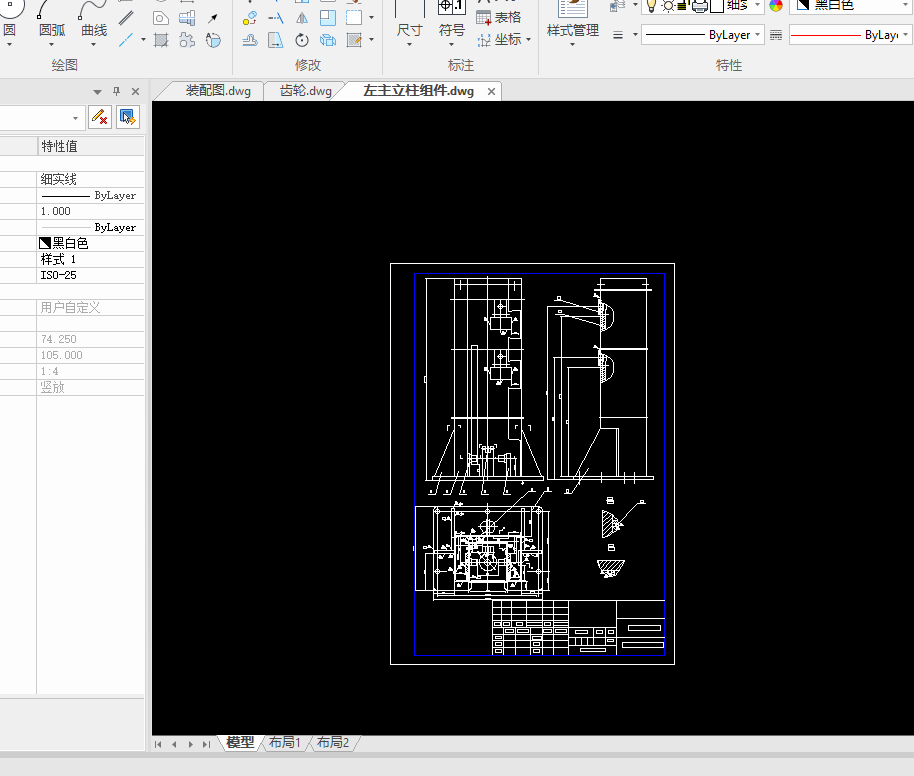The width and height of the screenshot is (914, 776).
Task: Click the quick select icon in properties panel
Action: tap(128, 117)
